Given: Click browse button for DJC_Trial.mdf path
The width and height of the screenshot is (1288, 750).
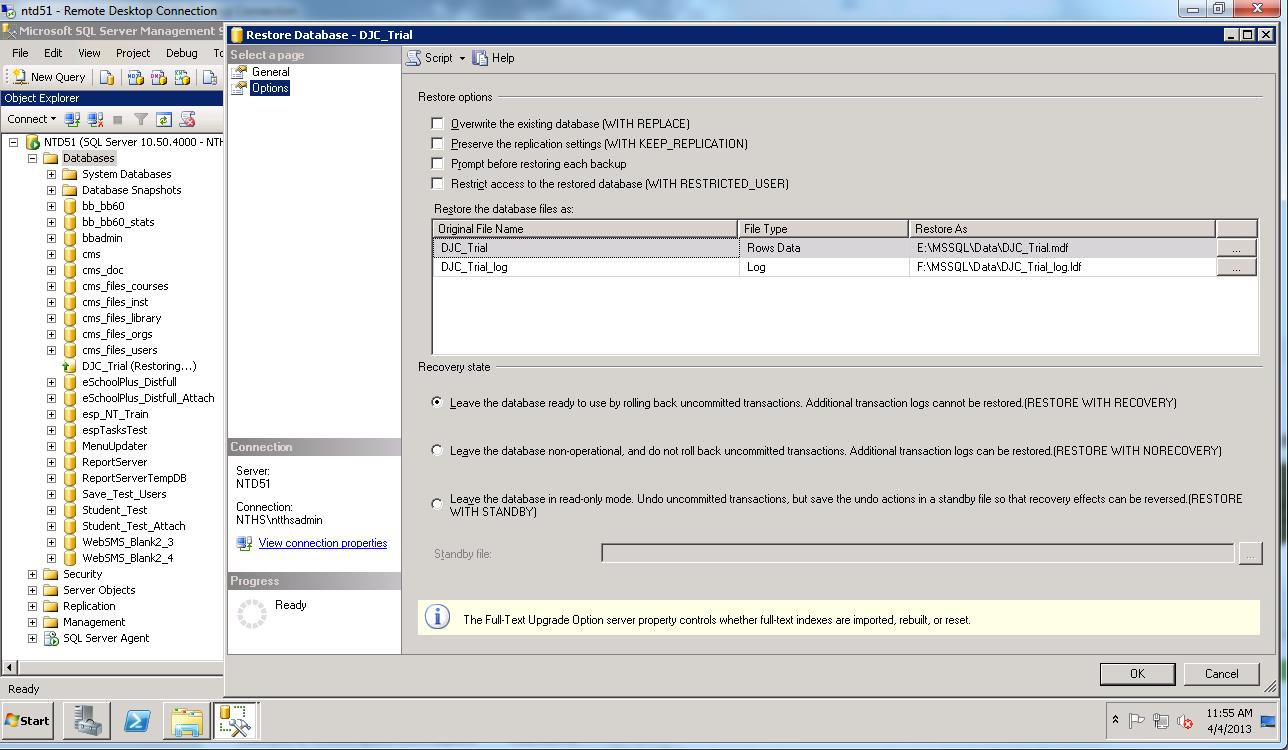Looking at the screenshot, I should (x=1236, y=248).
